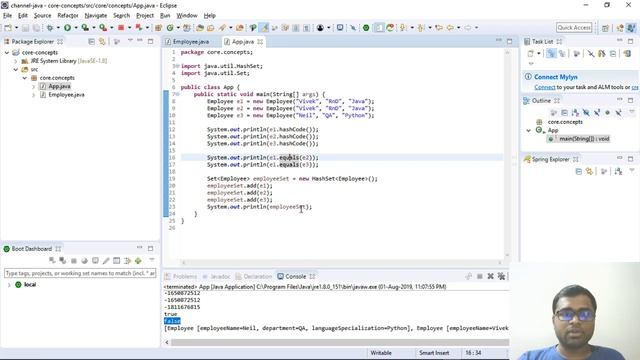This screenshot has width=640, height=360.
Task: Expand JRE System Library node
Action: click(16, 61)
